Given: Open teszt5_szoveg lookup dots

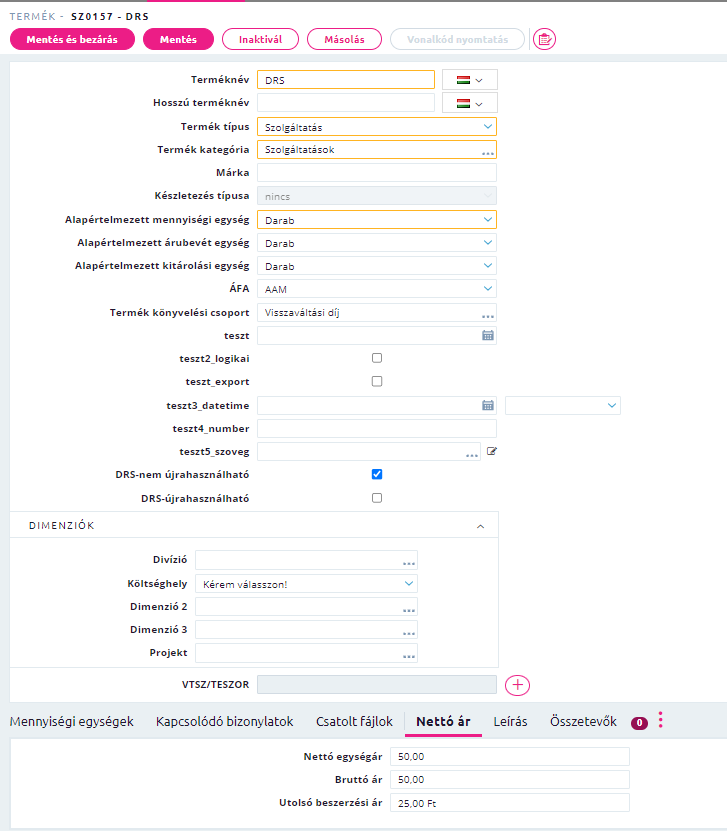Looking at the screenshot, I should coord(472,455).
